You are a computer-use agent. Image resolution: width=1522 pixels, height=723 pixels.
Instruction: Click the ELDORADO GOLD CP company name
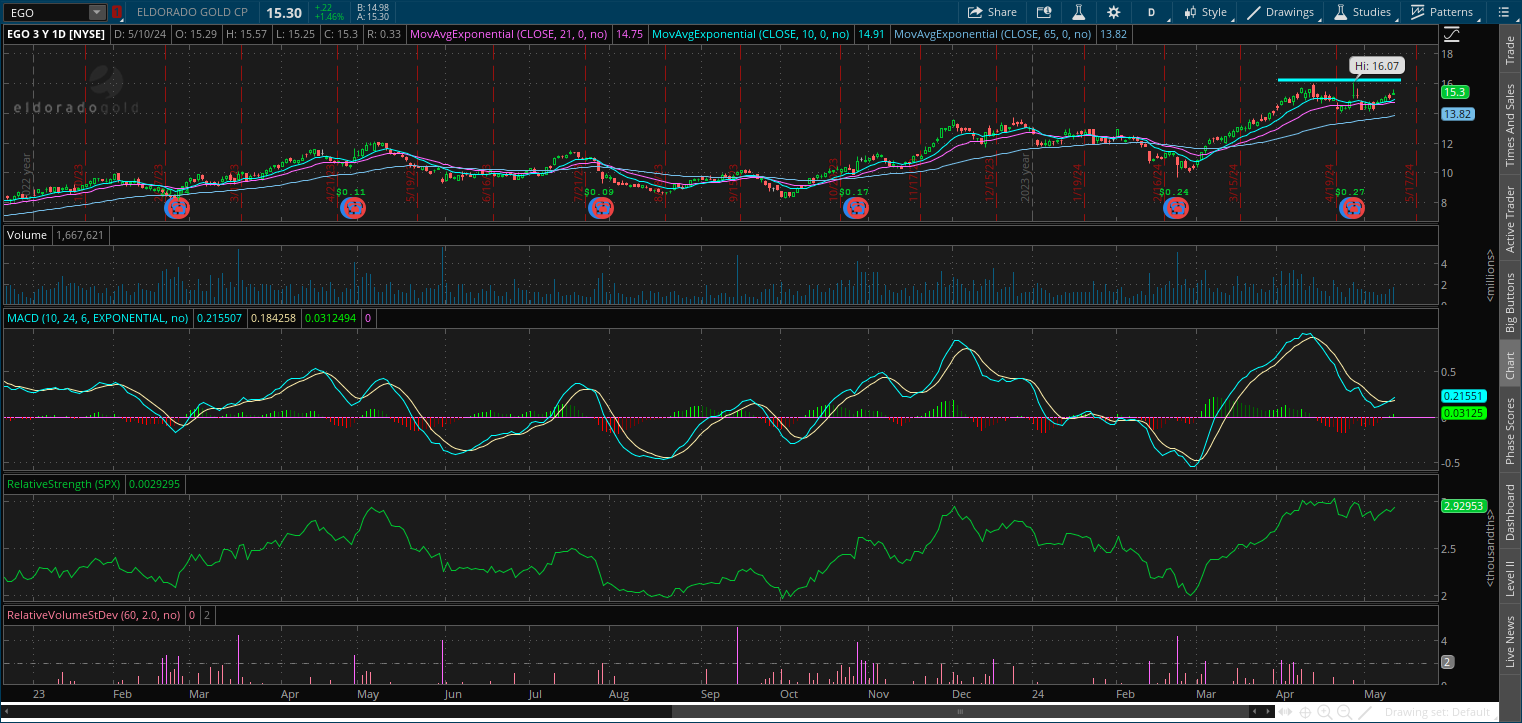coord(192,12)
